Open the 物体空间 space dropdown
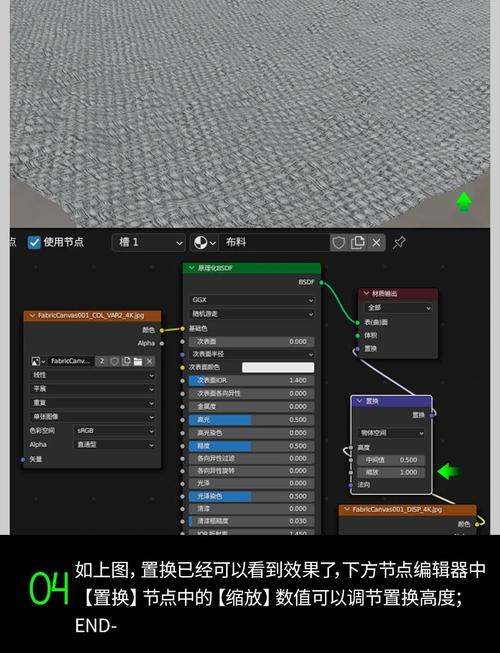The height and width of the screenshot is (653, 500). point(391,433)
